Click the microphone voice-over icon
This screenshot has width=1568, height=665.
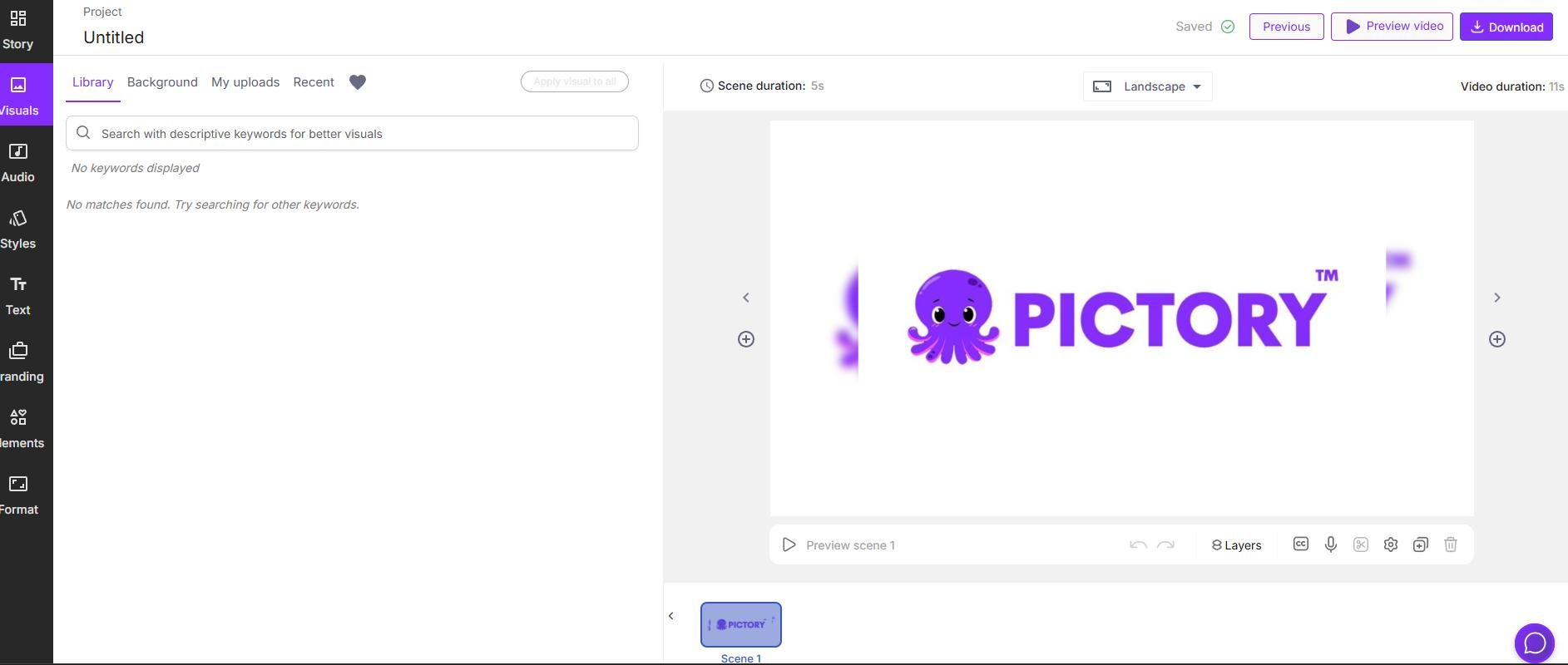tap(1331, 544)
